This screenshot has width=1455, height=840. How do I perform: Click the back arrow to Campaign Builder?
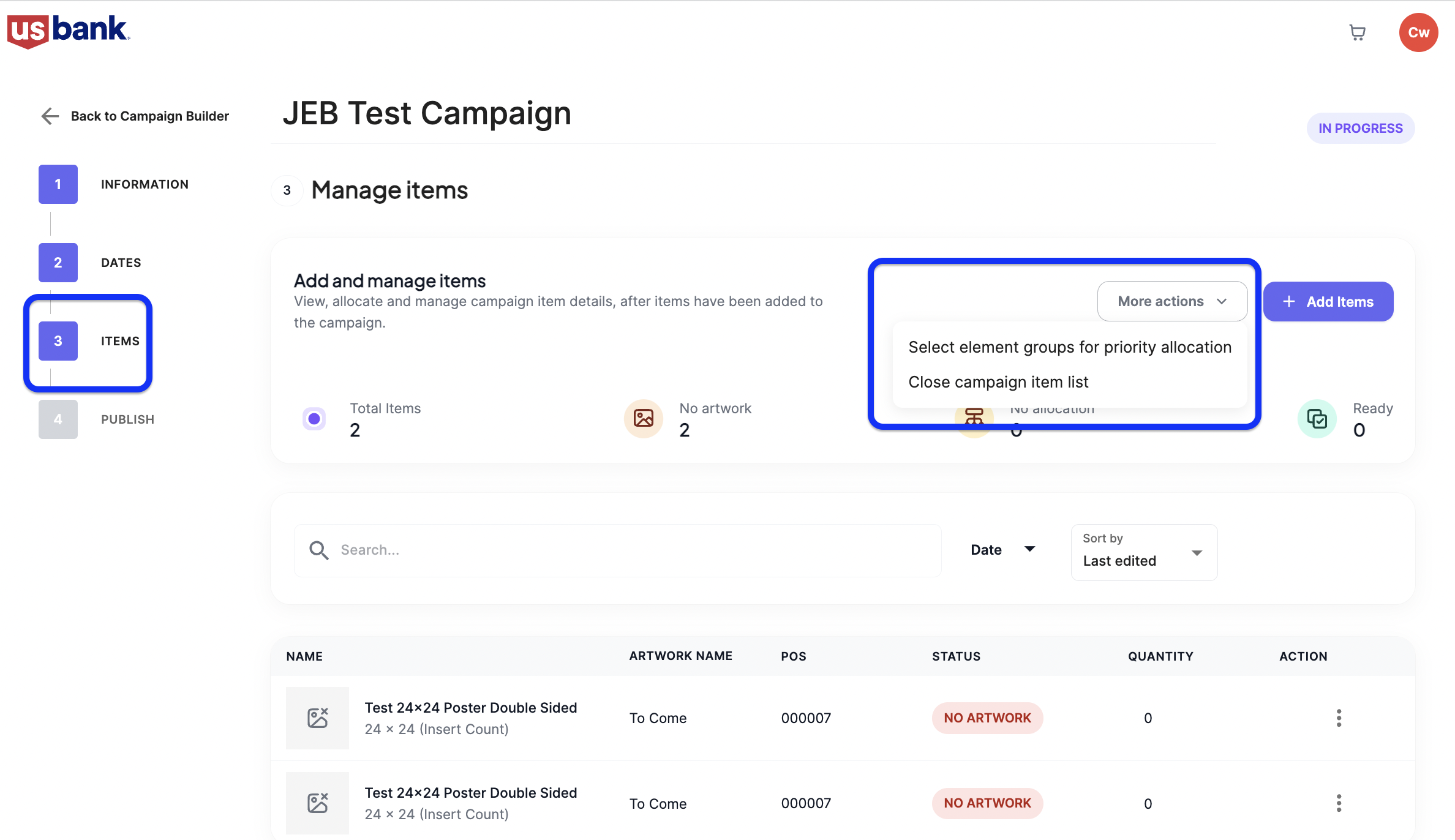[x=50, y=116]
